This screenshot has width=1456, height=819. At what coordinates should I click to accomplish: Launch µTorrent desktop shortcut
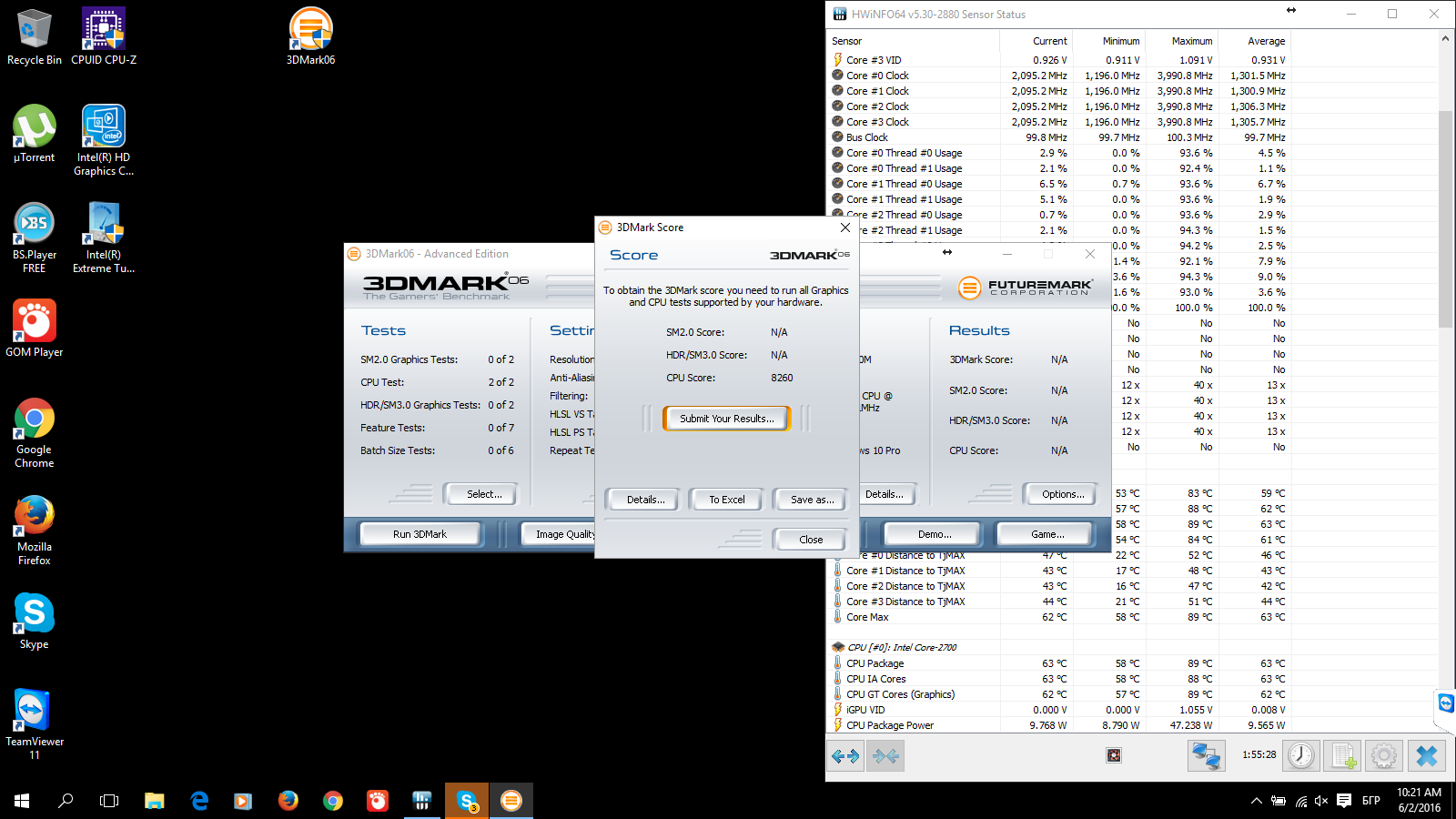[34, 135]
